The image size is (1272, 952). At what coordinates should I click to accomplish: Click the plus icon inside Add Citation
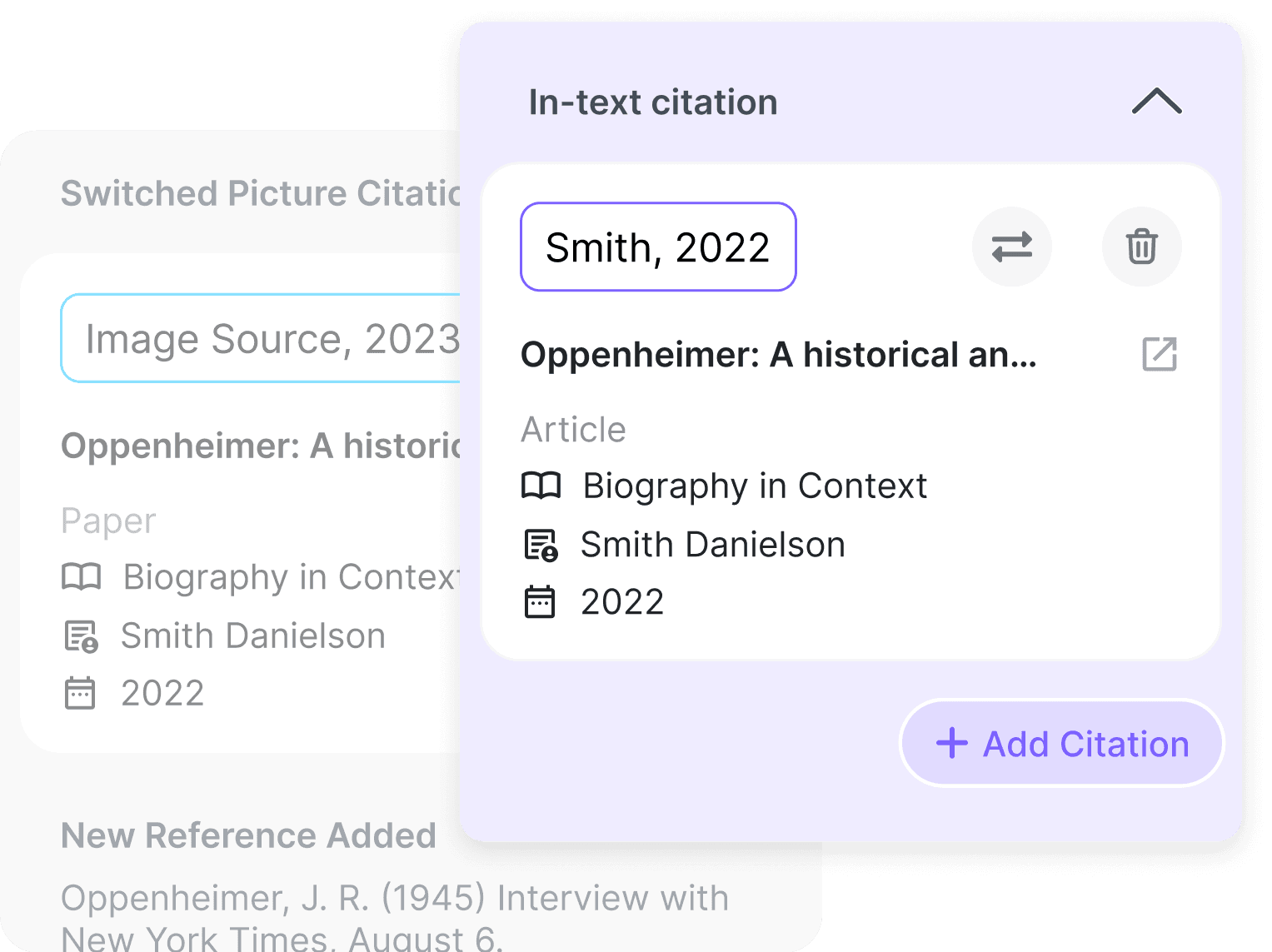tap(951, 743)
